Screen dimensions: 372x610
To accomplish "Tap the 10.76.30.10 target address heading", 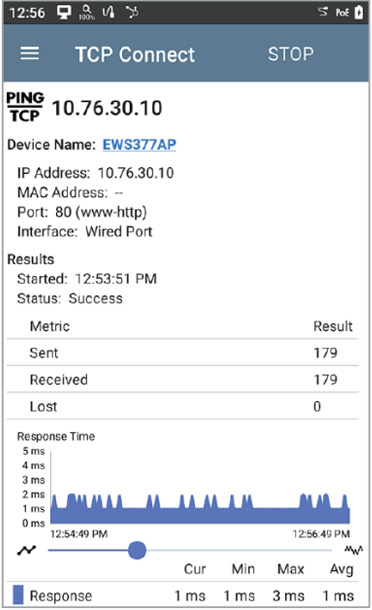I will click(107, 108).
